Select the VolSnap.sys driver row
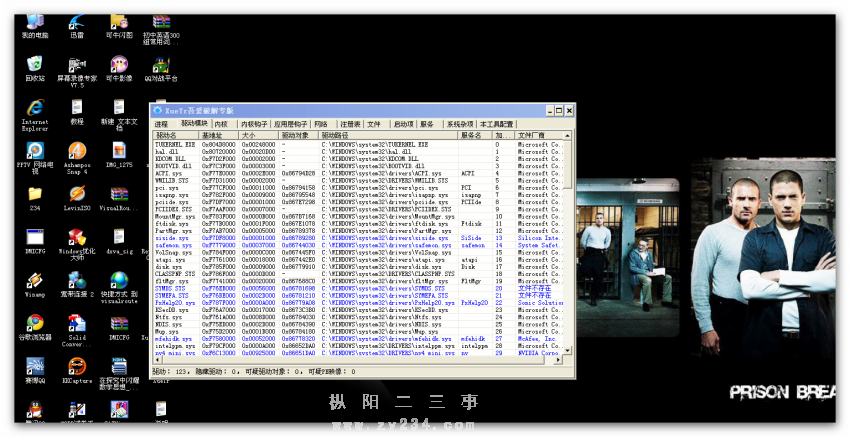The width and height of the screenshot is (850, 437). [358, 253]
